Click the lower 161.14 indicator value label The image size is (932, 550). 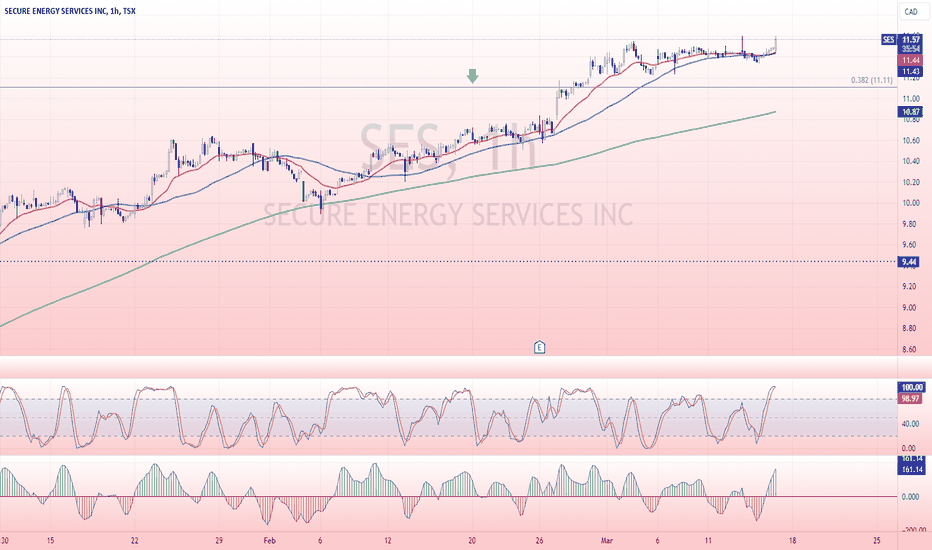point(912,470)
